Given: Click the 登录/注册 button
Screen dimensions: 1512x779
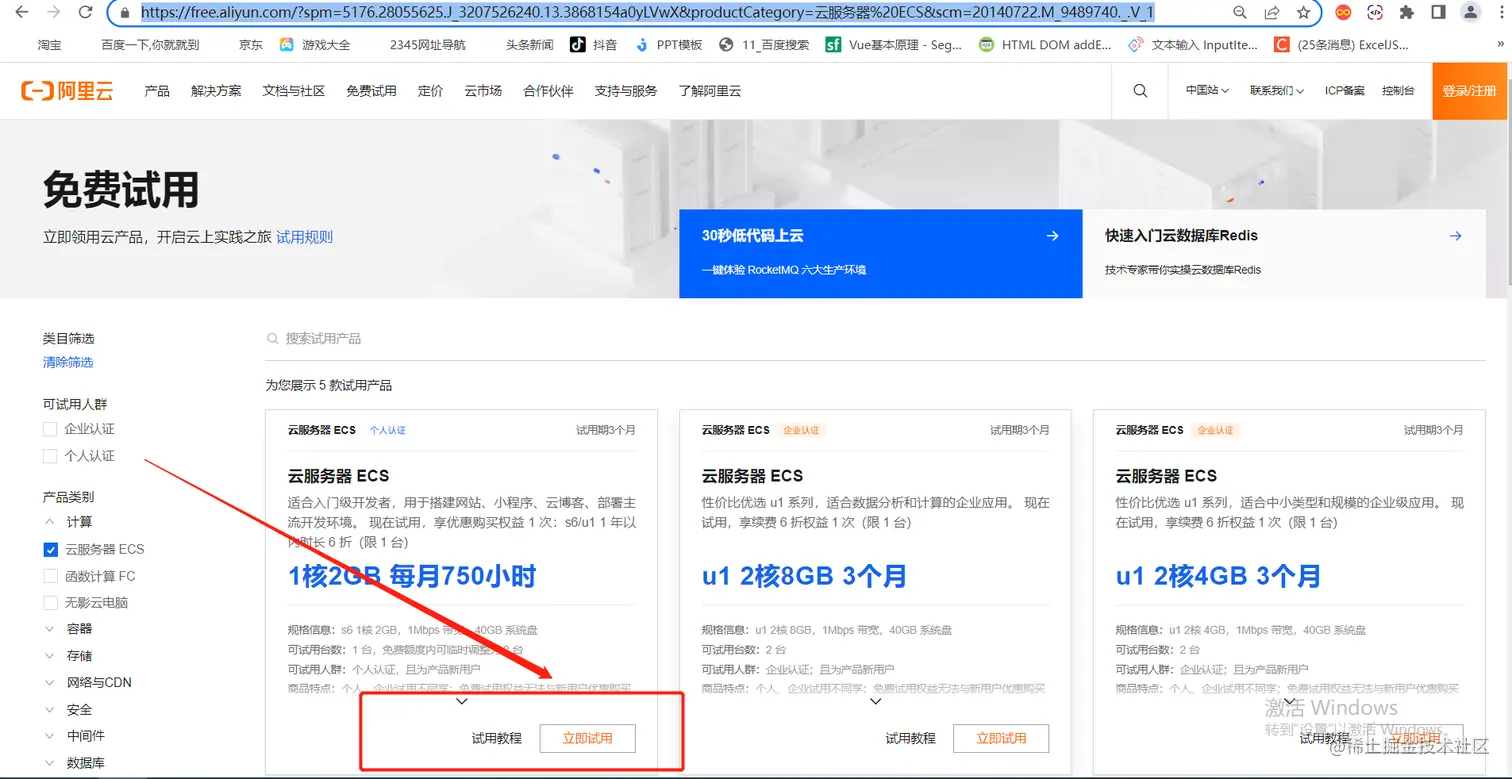Looking at the screenshot, I should (x=1469, y=91).
